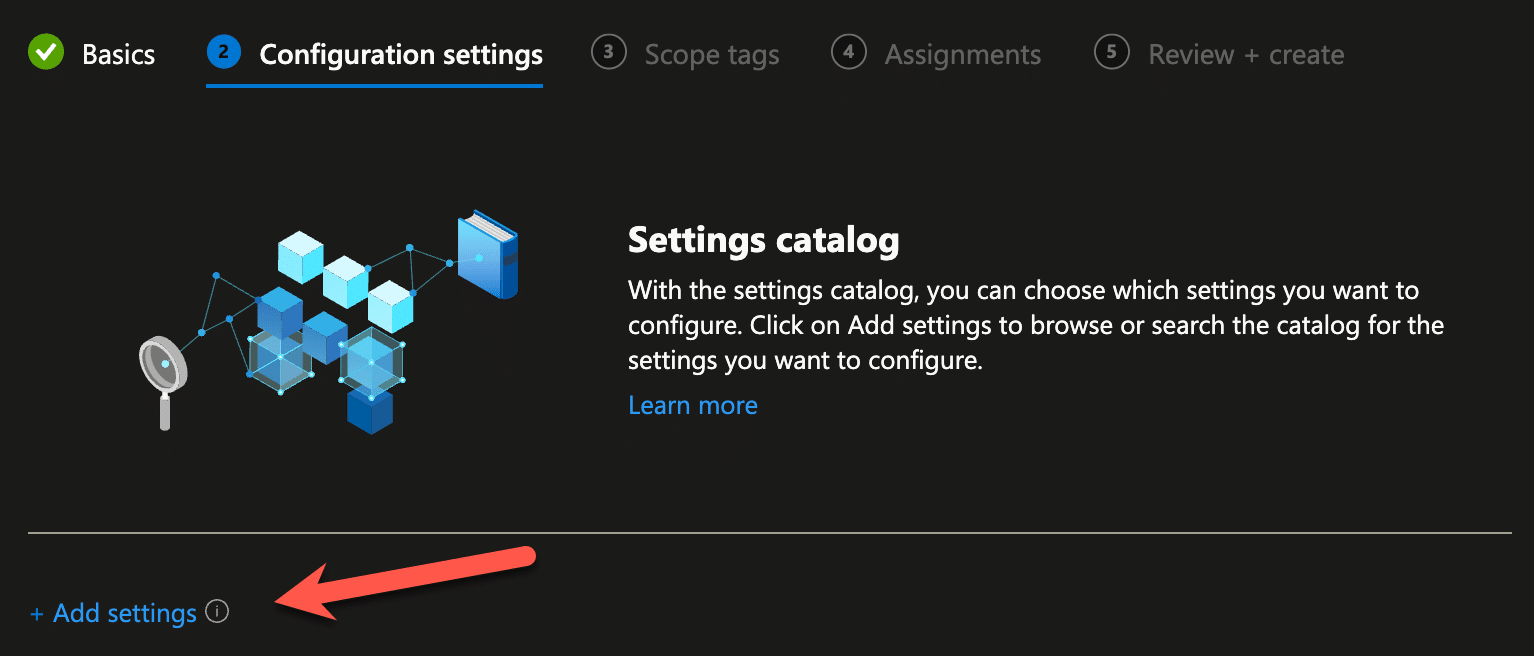The height and width of the screenshot is (656, 1534).
Task: Open the Scope tags step
Action: (712, 53)
